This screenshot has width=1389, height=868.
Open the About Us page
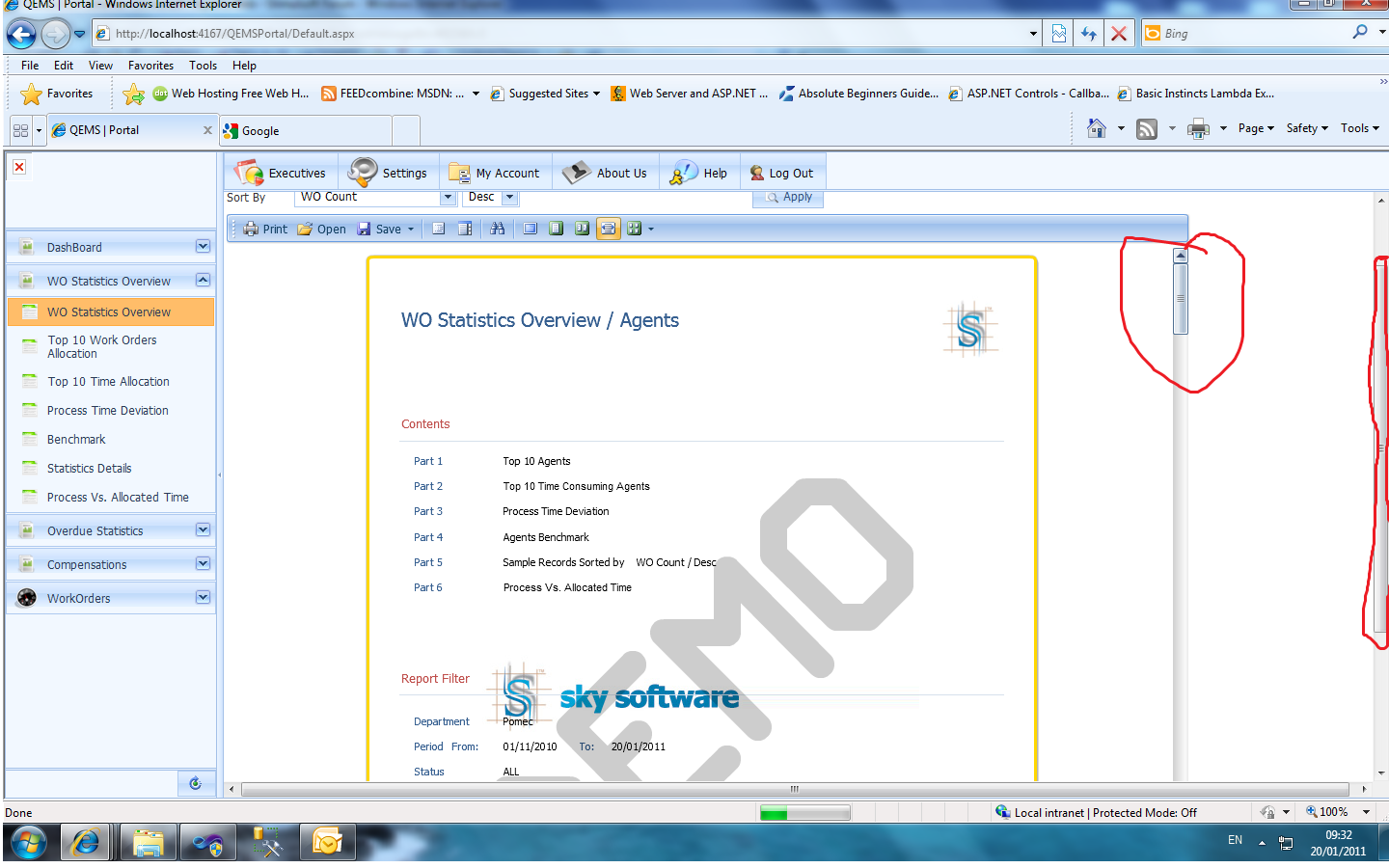pos(607,173)
